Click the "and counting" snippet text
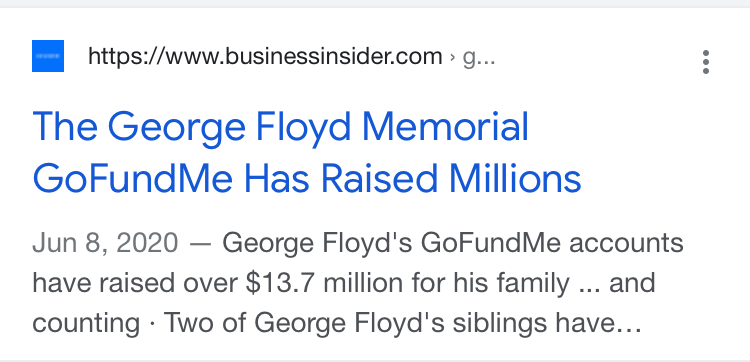 pos(631,283)
